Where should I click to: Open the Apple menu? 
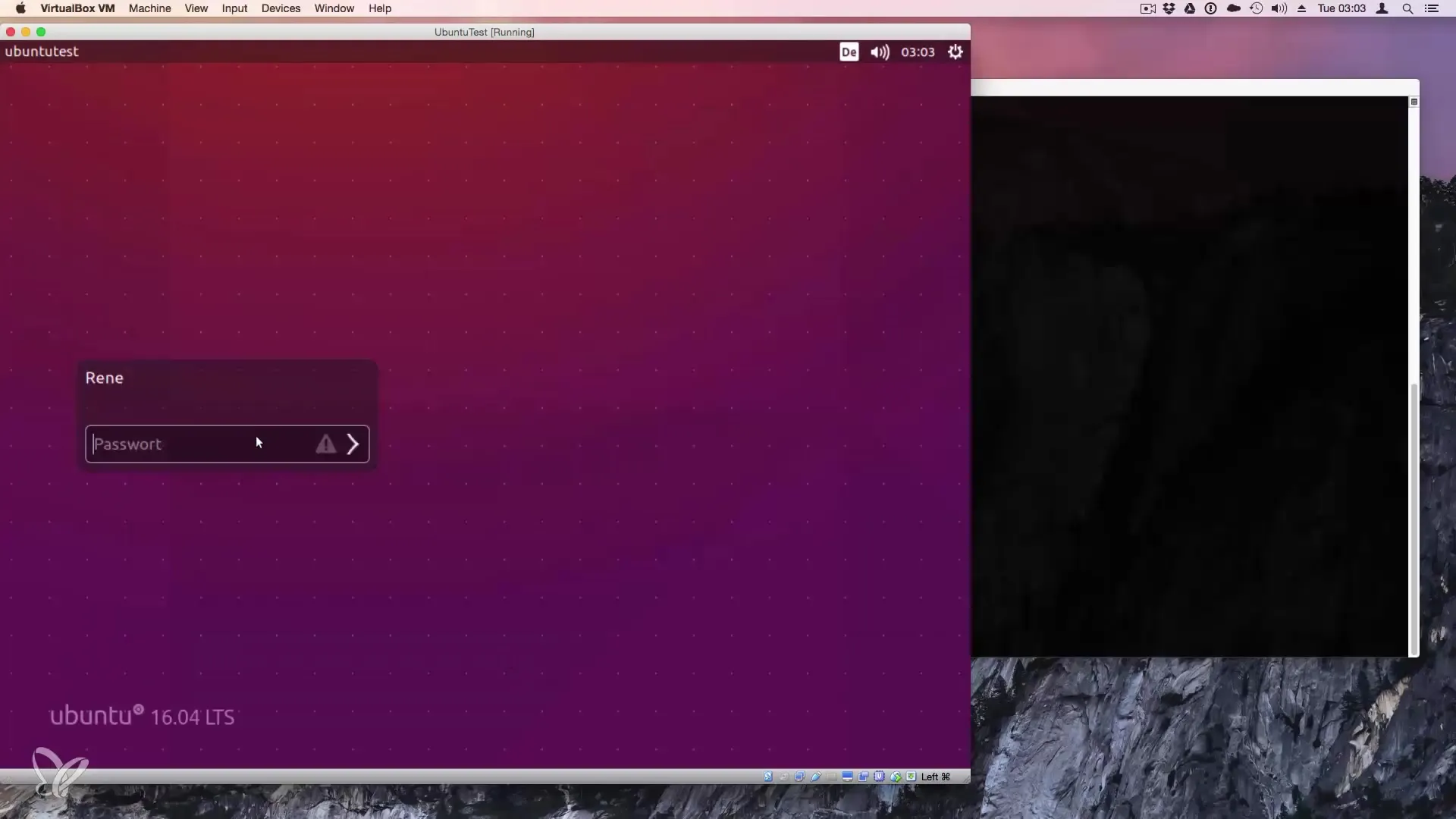[x=20, y=8]
